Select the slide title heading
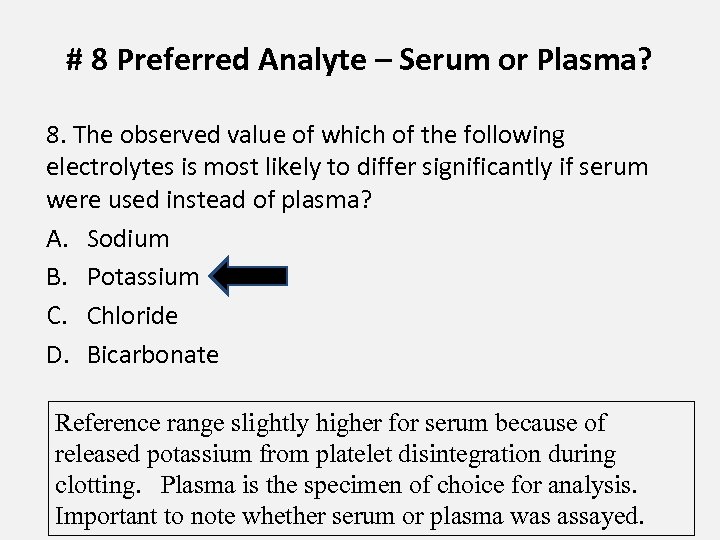 [x=359, y=62]
